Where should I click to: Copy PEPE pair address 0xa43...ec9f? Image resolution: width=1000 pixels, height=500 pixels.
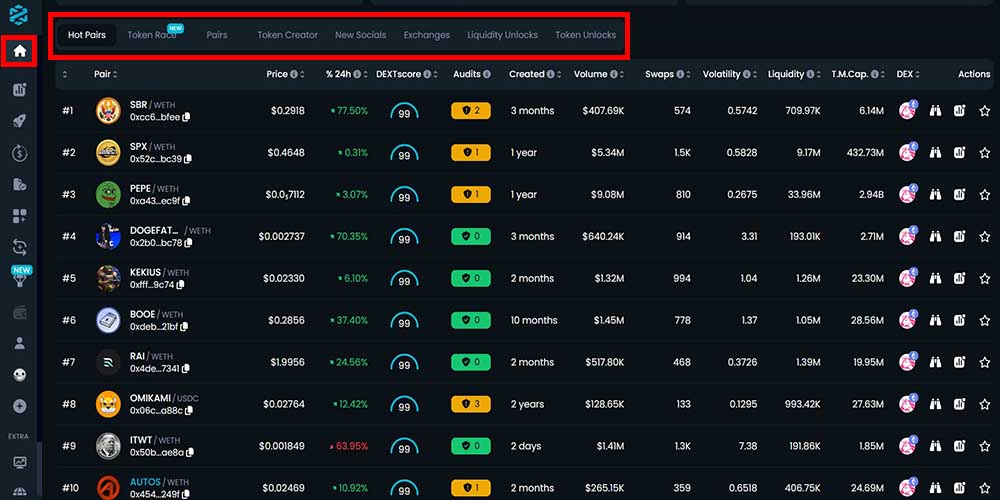(186, 201)
